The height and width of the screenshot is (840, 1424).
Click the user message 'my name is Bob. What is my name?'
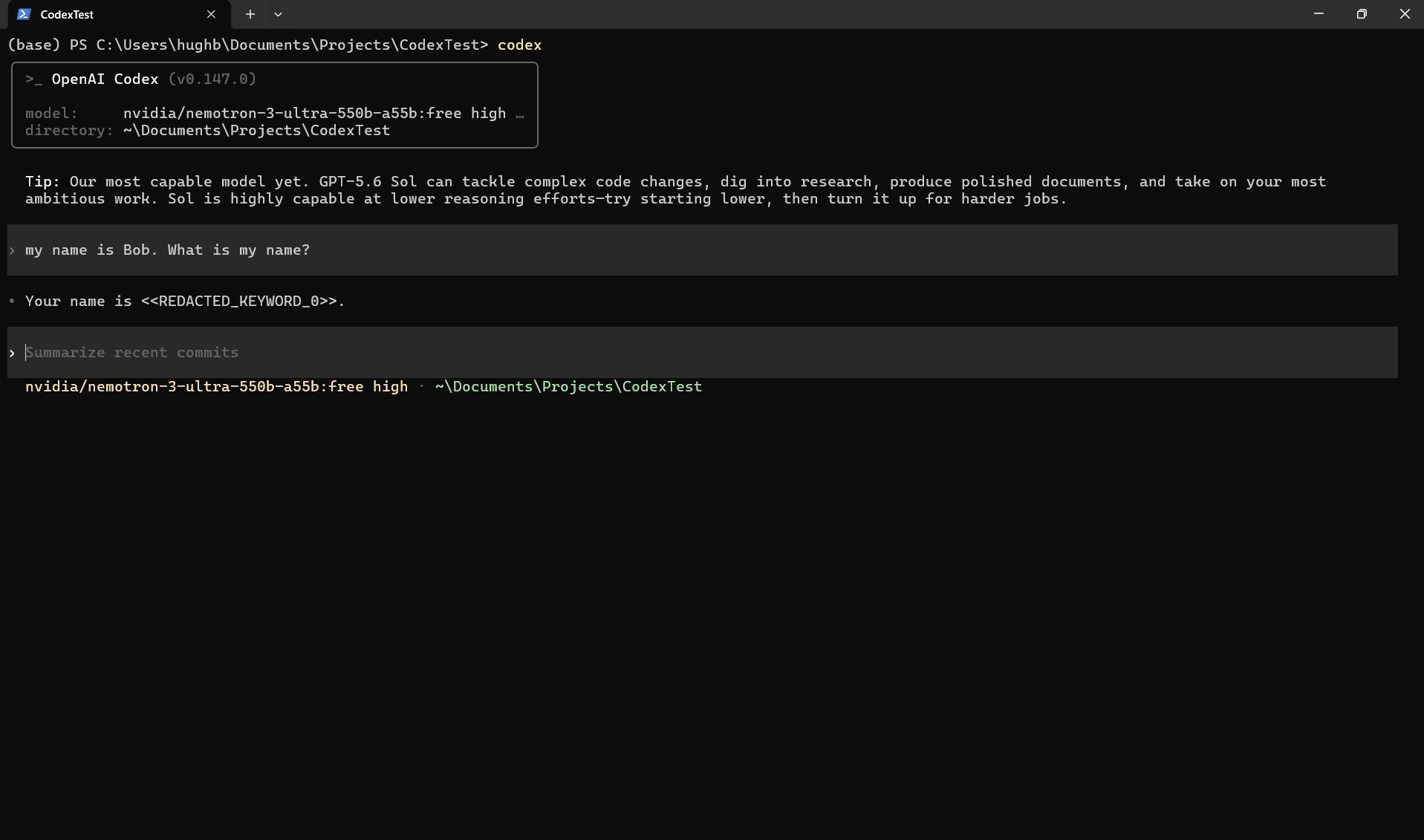[x=167, y=250]
